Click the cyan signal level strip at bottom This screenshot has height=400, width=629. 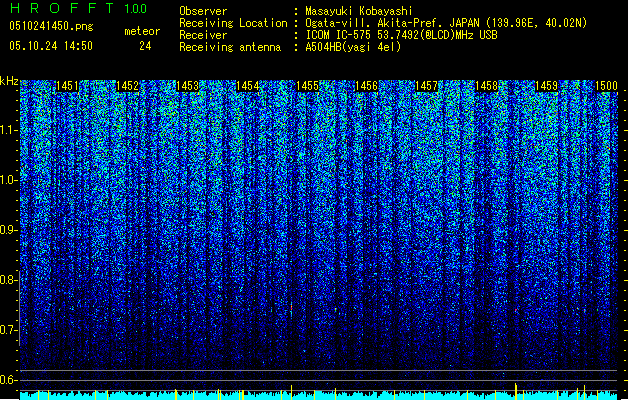[319, 395]
